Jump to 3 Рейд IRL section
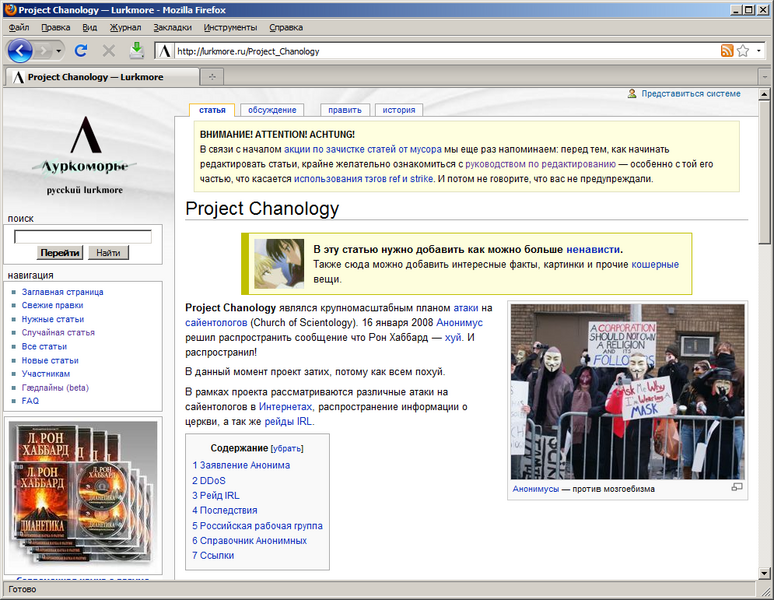This screenshot has width=774, height=600. [216, 495]
